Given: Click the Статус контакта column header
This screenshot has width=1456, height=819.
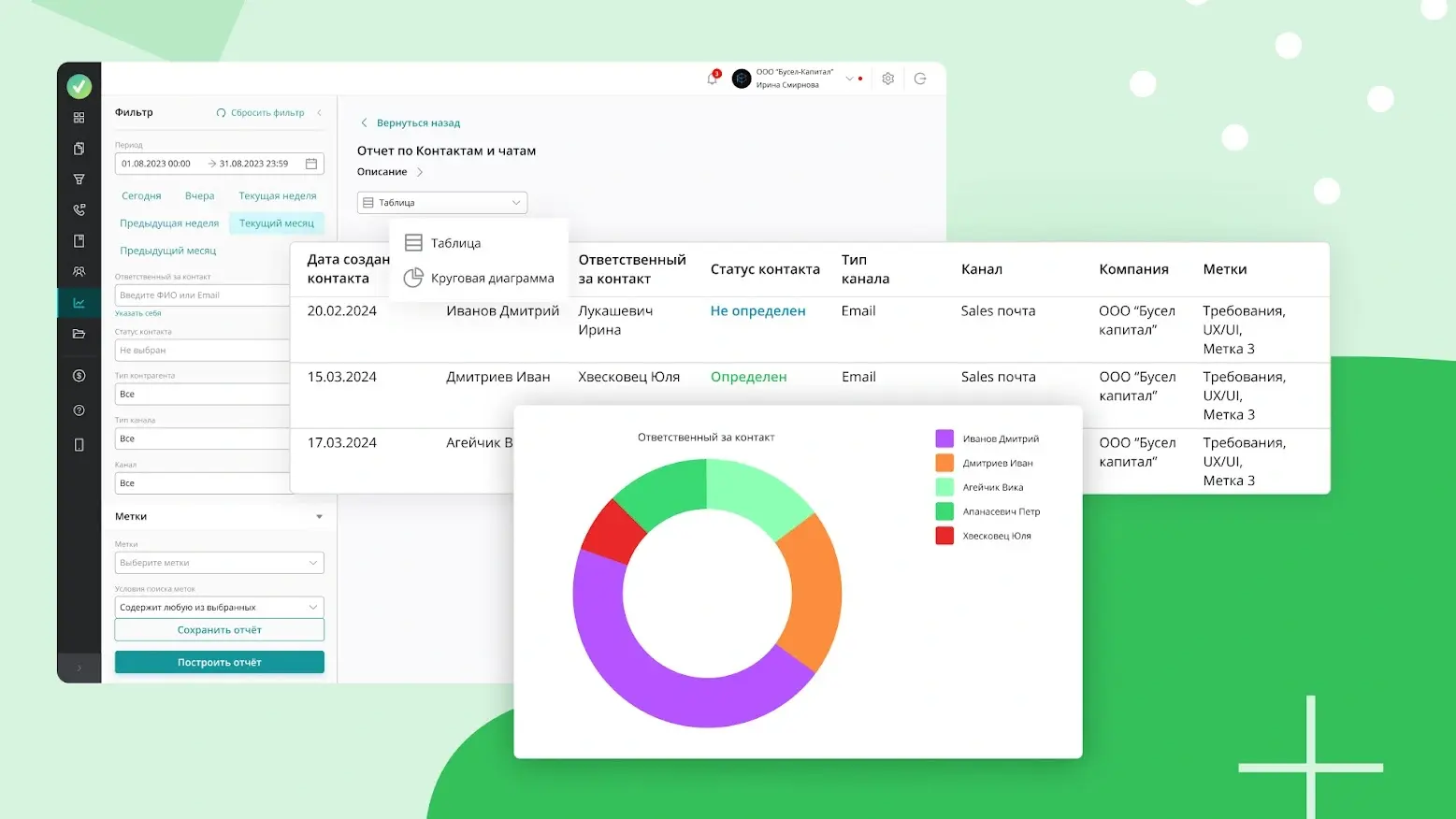Looking at the screenshot, I should (765, 269).
